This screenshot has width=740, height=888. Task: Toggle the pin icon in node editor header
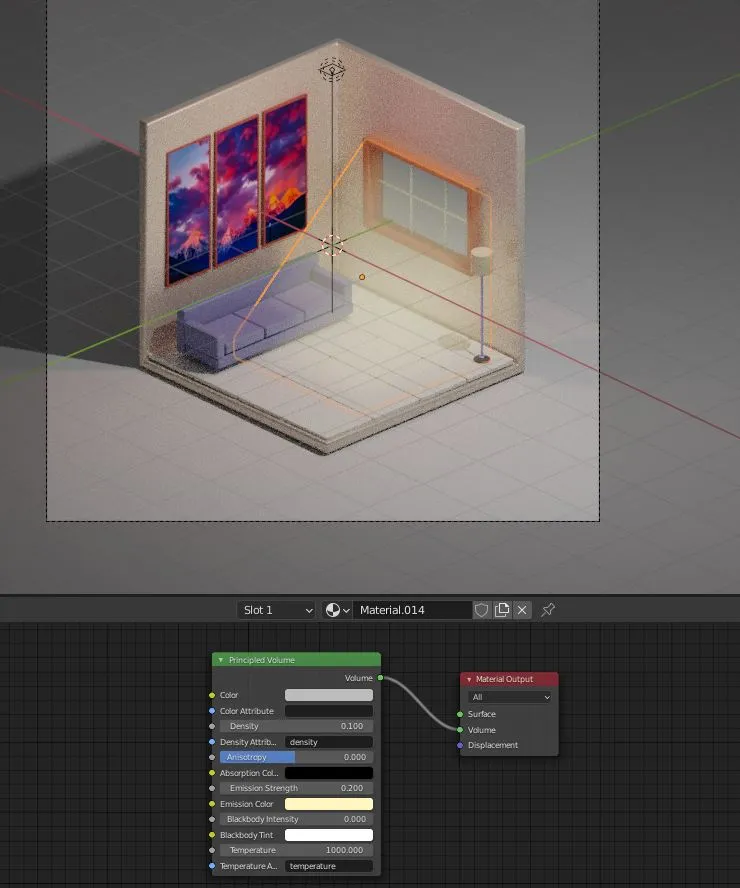tap(547, 610)
